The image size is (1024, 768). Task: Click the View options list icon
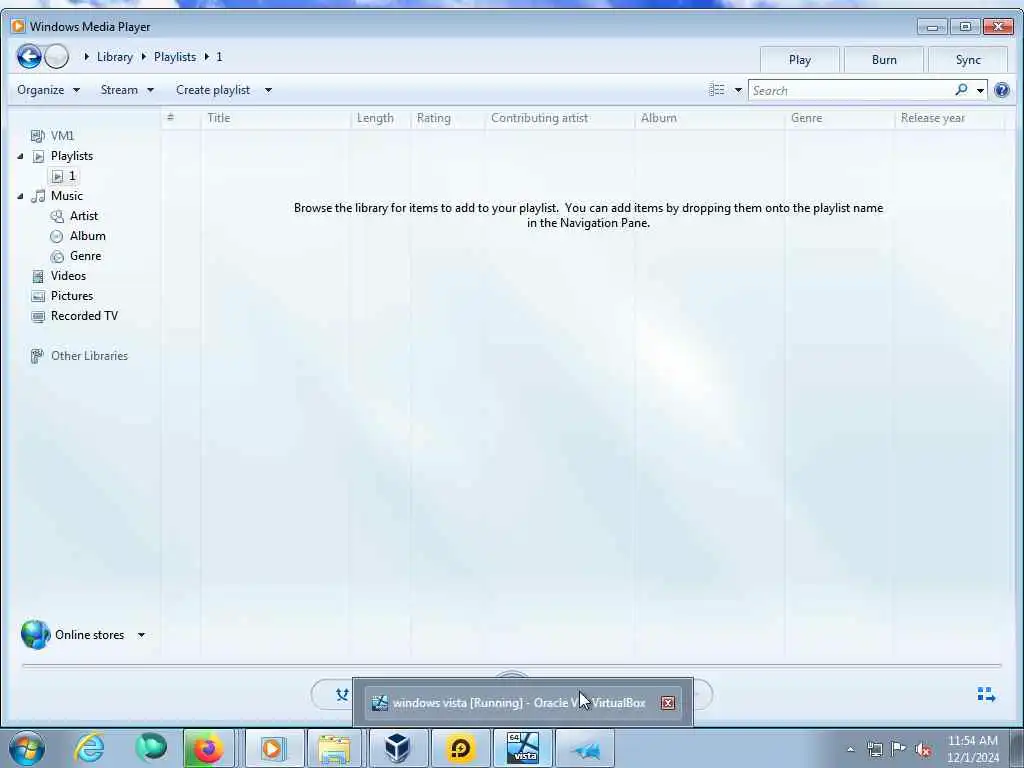tap(717, 89)
